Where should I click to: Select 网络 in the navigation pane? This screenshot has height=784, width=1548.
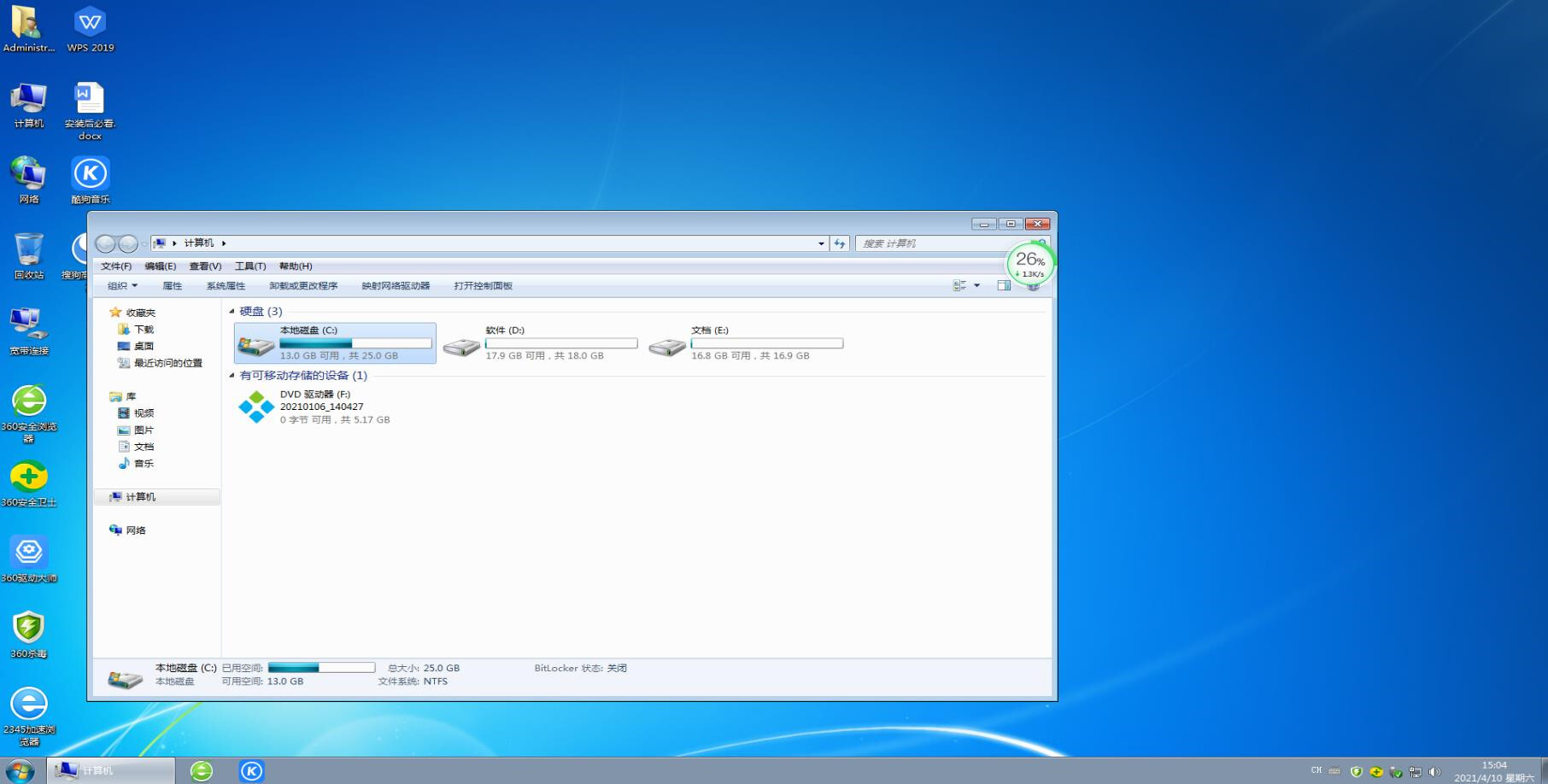pyautogui.click(x=127, y=529)
